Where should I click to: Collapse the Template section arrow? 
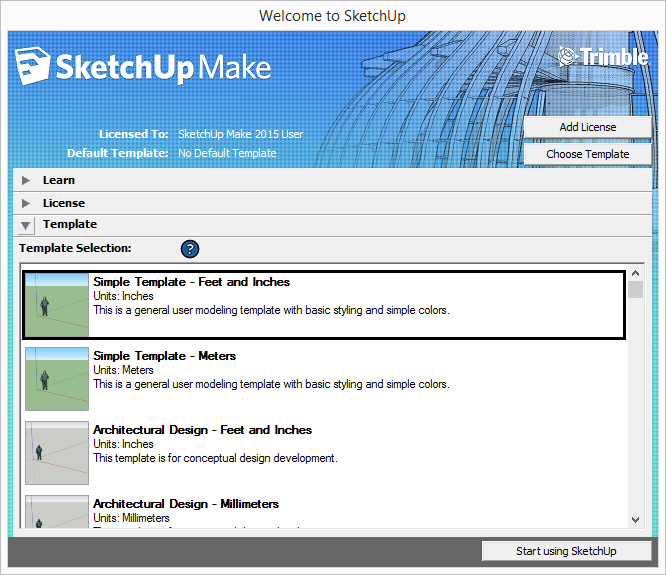click(25, 225)
